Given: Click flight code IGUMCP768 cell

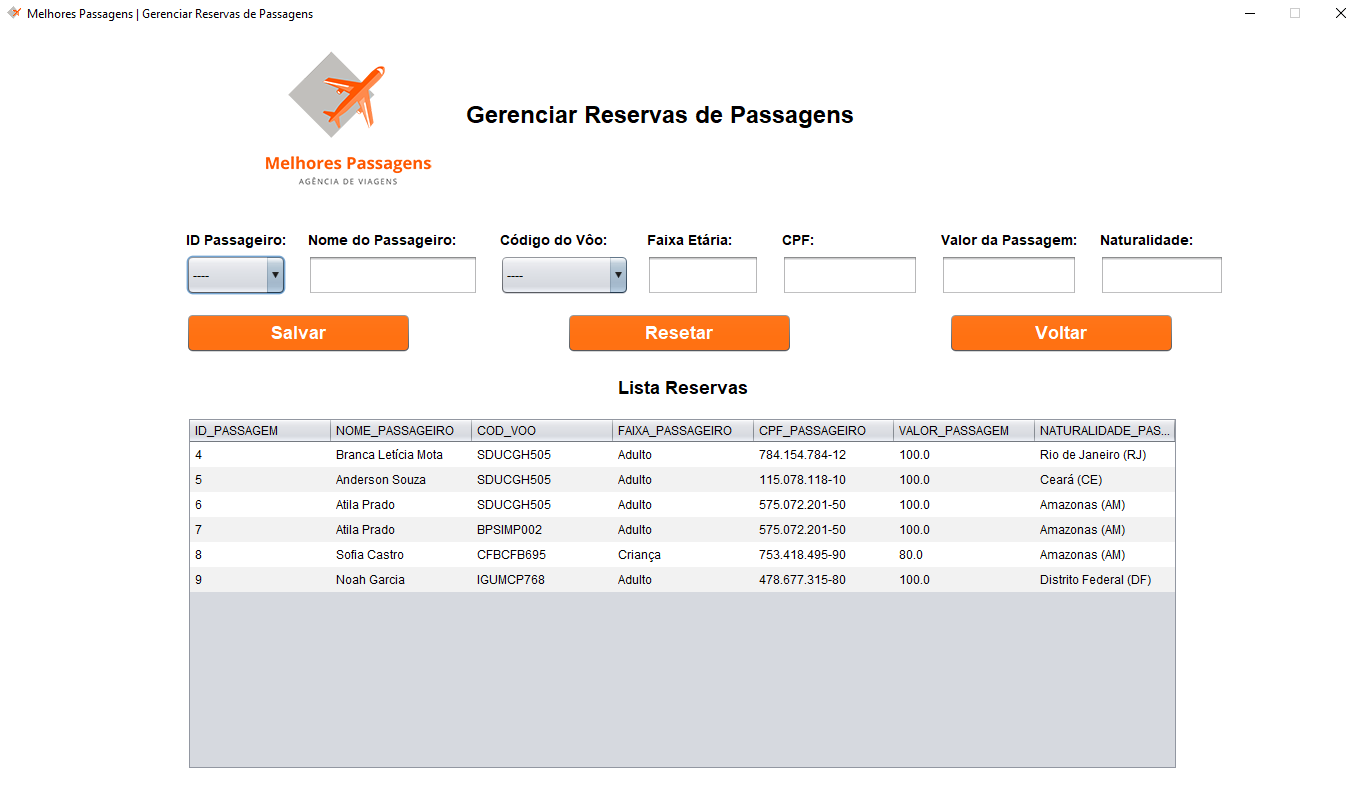Looking at the screenshot, I should 542,580.
